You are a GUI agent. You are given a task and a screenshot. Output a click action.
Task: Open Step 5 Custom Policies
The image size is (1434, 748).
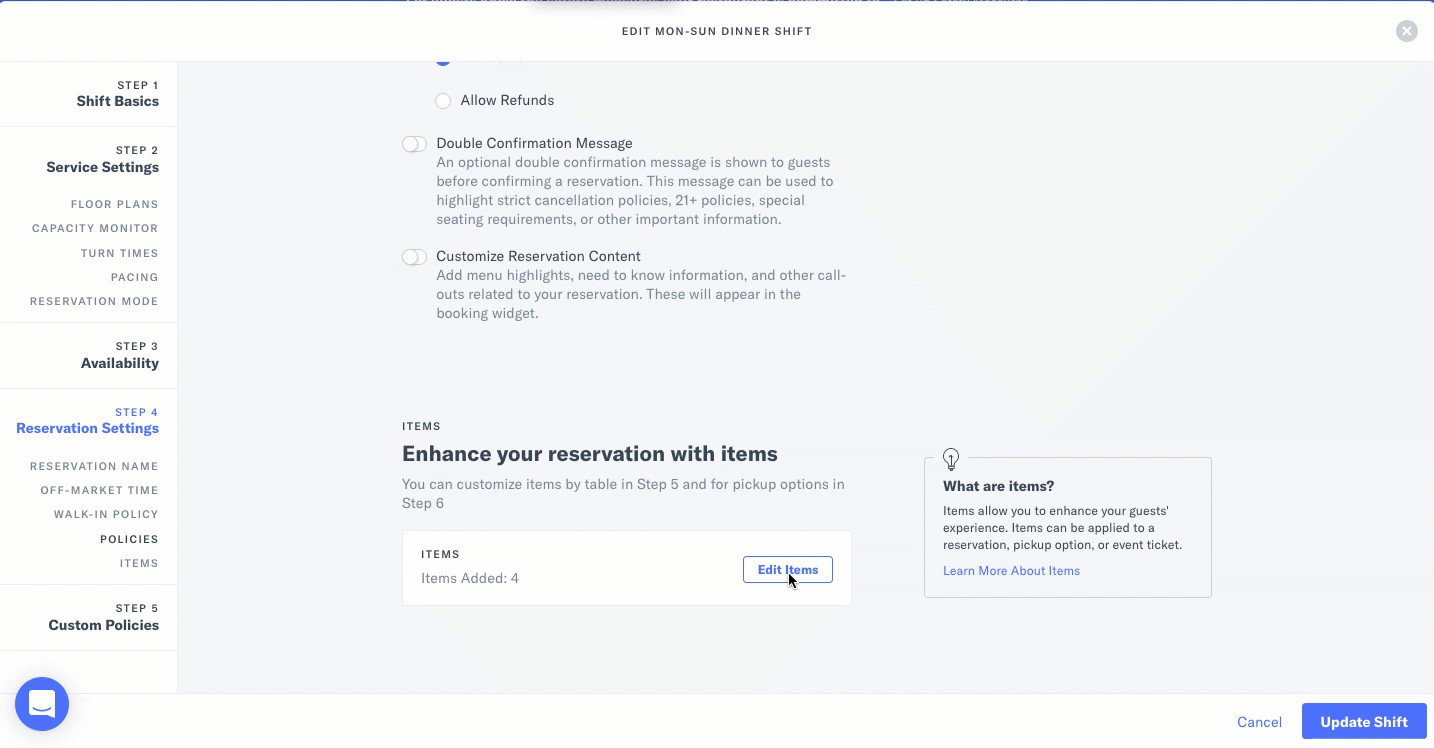(103, 617)
